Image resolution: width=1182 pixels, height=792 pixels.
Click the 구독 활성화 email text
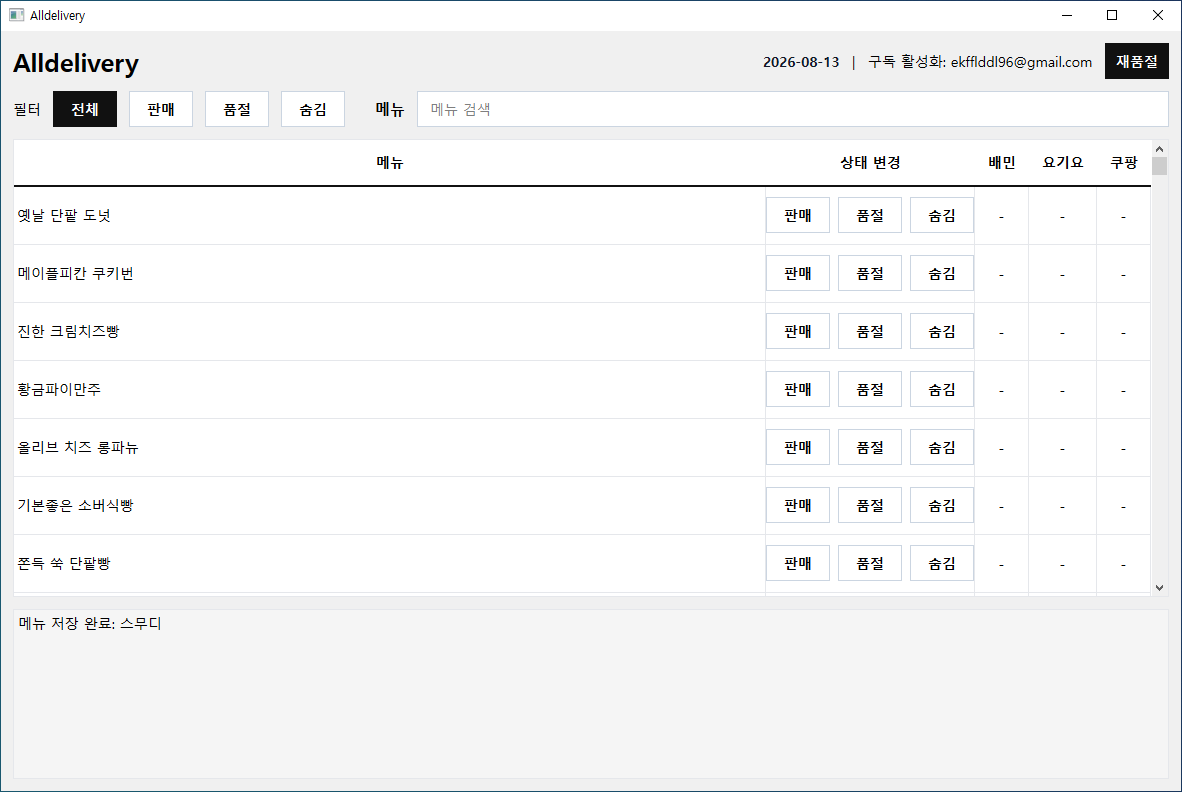point(980,63)
